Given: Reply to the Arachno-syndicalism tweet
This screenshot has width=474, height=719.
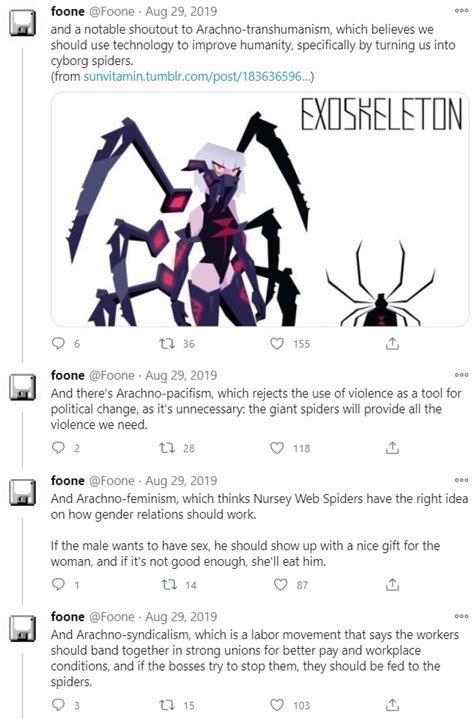Looking at the screenshot, I should (58, 704).
